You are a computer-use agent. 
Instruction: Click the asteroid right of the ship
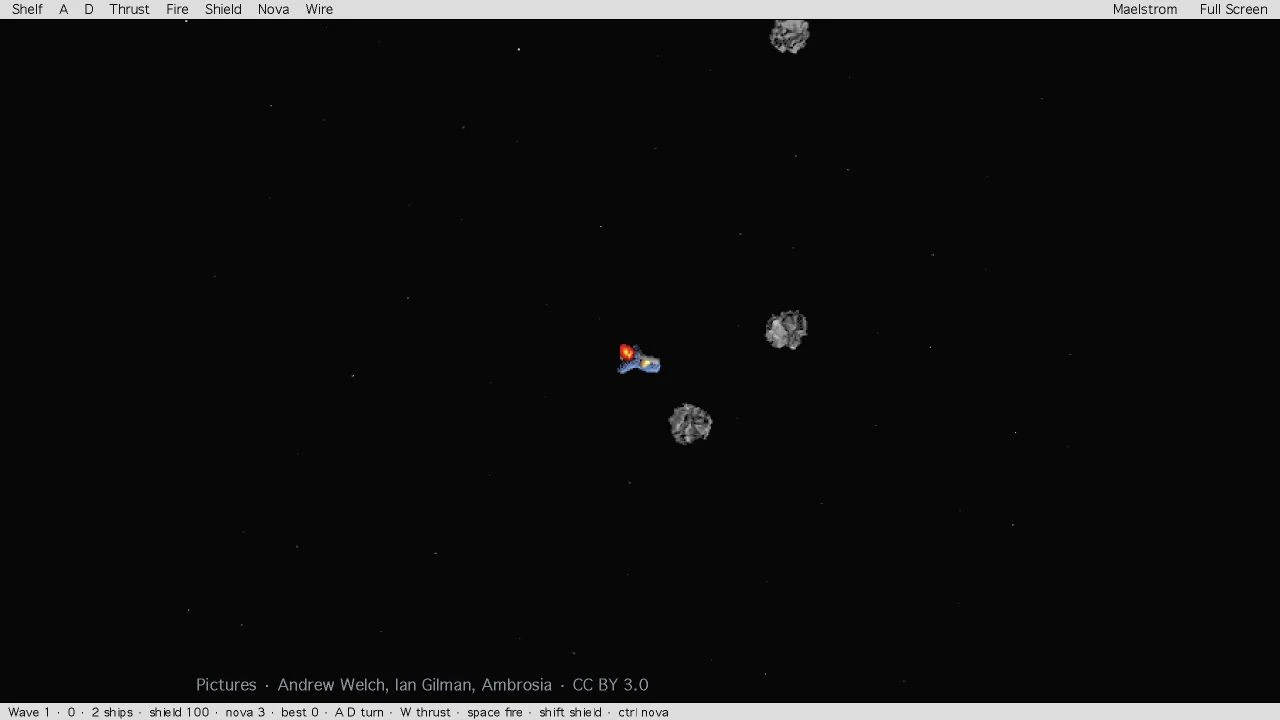pos(786,329)
